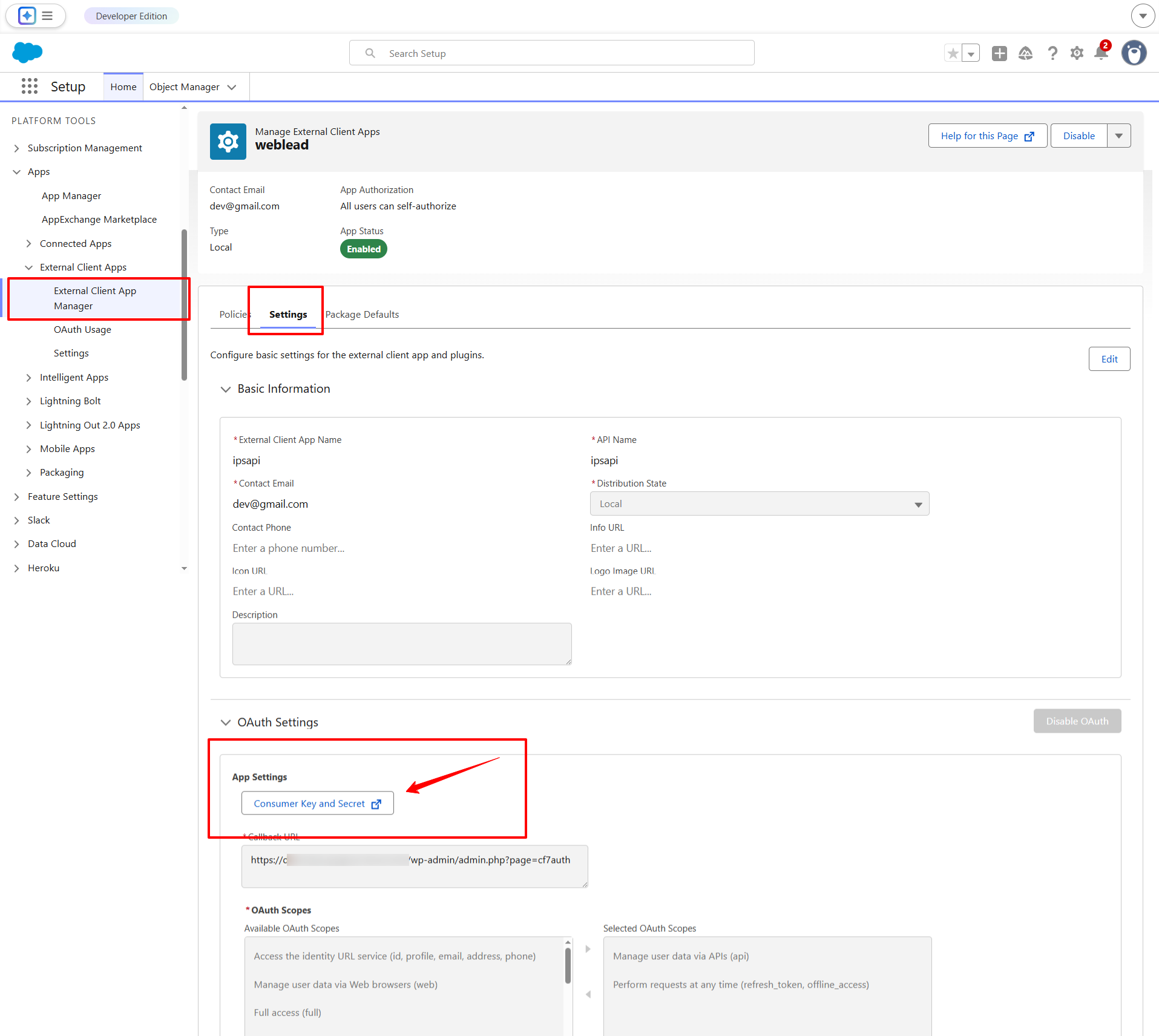Open the Package Defaults tab
1159x1036 pixels.
point(362,314)
